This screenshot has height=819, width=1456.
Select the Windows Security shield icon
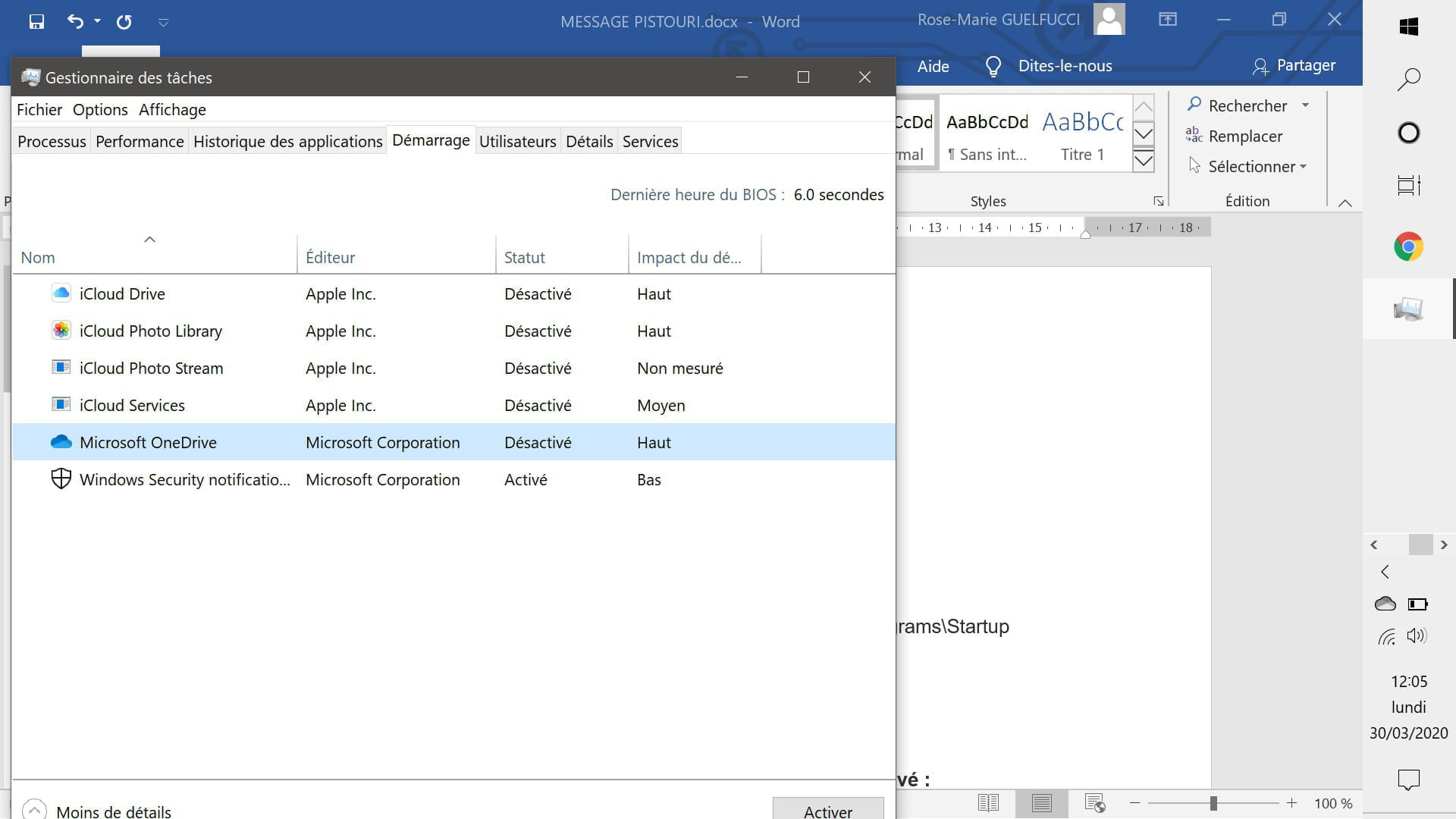click(61, 479)
